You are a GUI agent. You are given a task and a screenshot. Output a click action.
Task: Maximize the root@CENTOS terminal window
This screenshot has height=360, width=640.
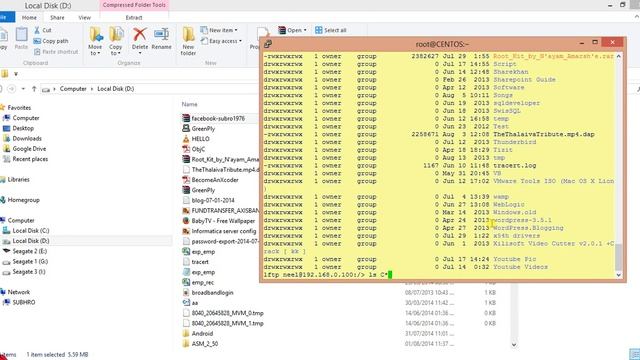pyautogui.click(x=595, y=42)
